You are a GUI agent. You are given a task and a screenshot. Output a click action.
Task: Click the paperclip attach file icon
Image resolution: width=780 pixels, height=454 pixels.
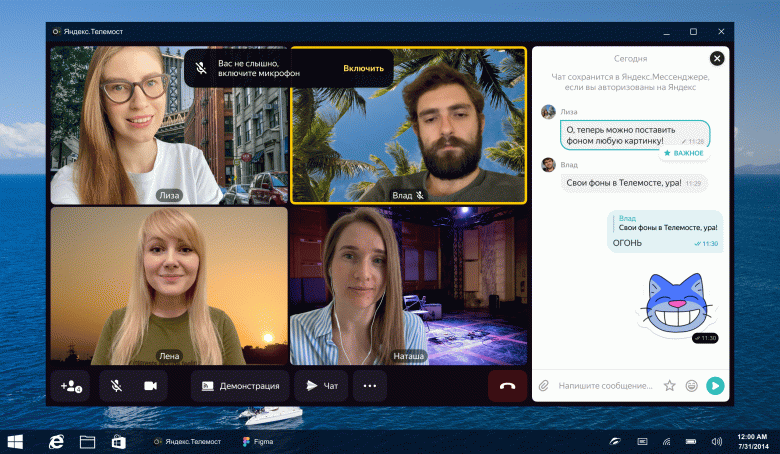pyautogui.click(x=544, y=386)
